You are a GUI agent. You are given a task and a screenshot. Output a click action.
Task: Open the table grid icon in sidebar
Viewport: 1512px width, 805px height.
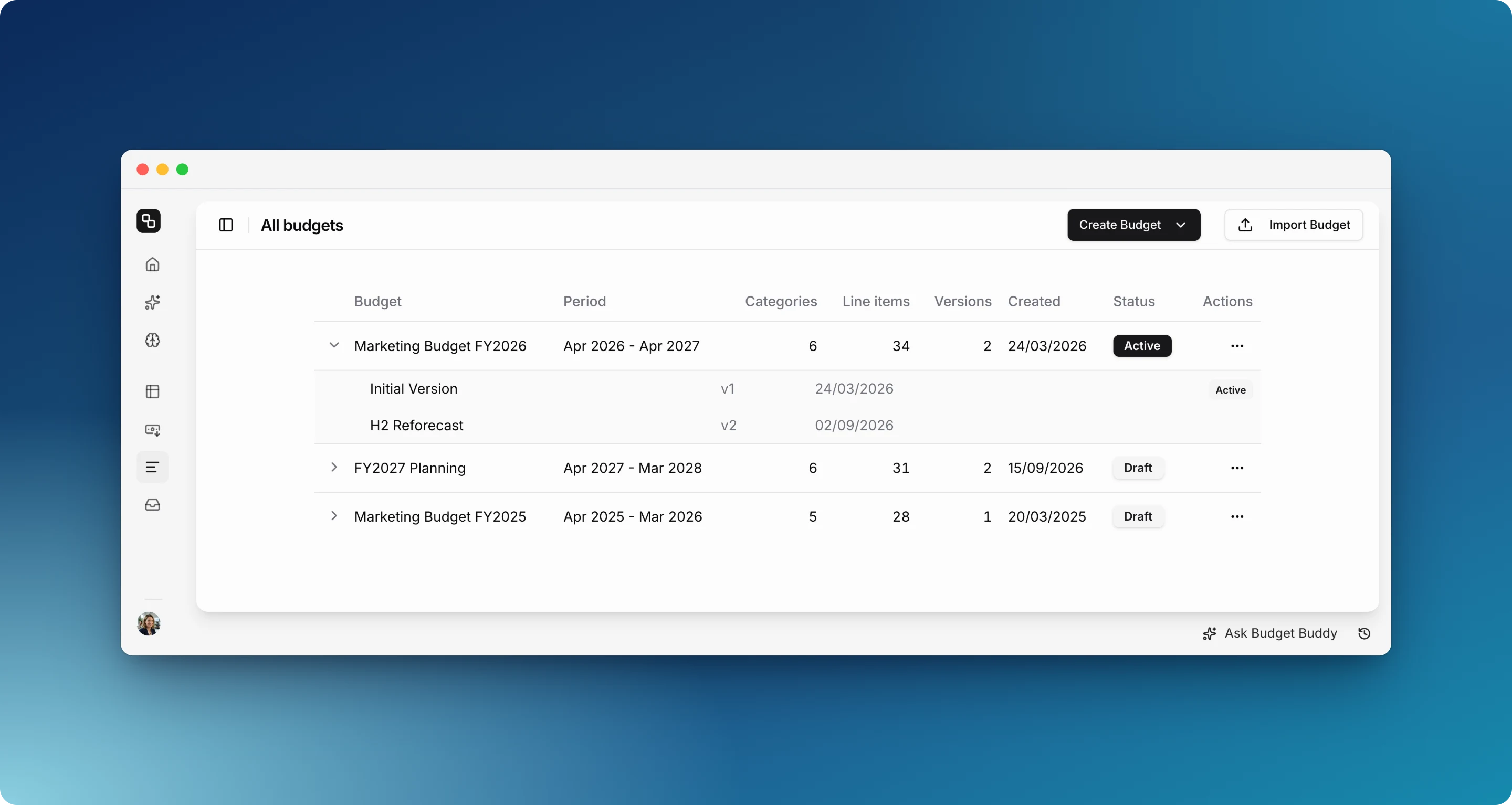pyautogui.click(x=153, y=391)
